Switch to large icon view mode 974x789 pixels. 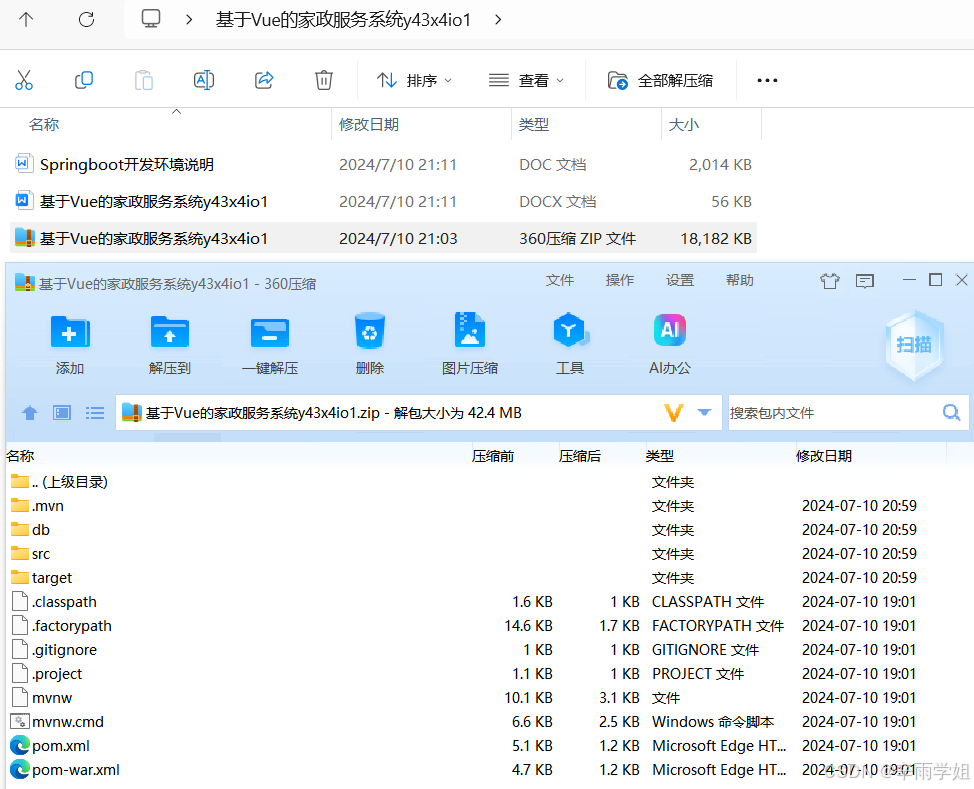click(62, 412)
